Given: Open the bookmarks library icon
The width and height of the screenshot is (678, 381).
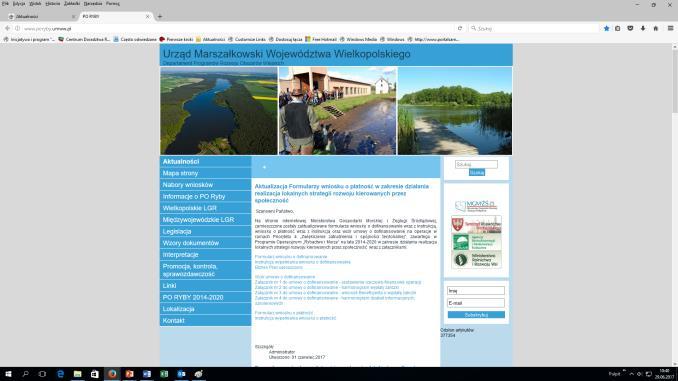Looking at the screenshot, I should click(x=617, y=28).
